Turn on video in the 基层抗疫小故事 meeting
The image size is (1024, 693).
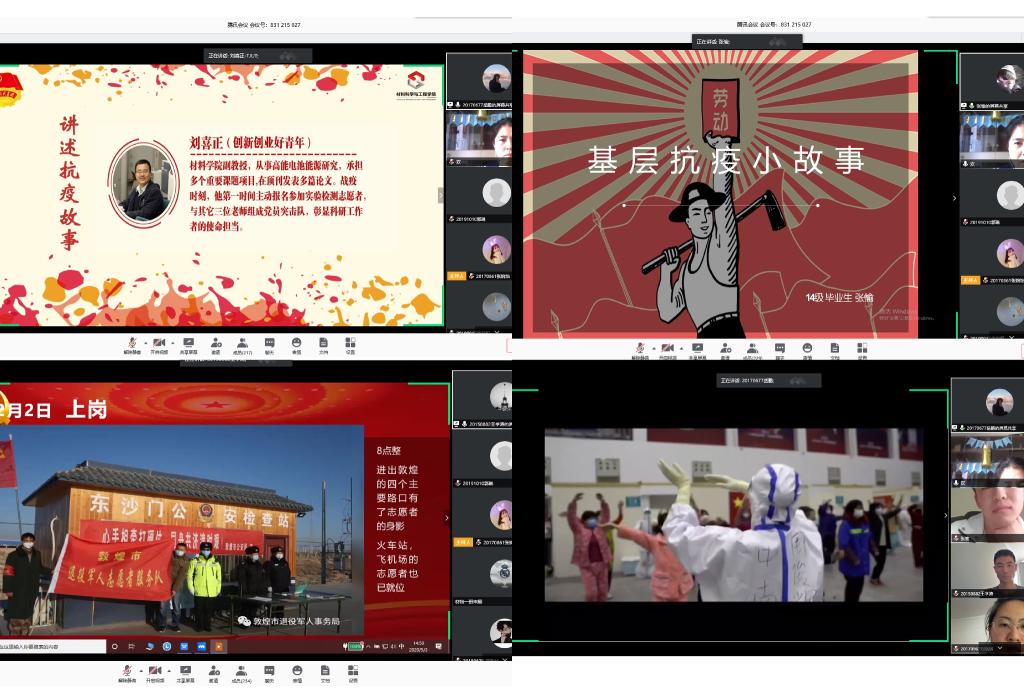[x=667, y=351]
